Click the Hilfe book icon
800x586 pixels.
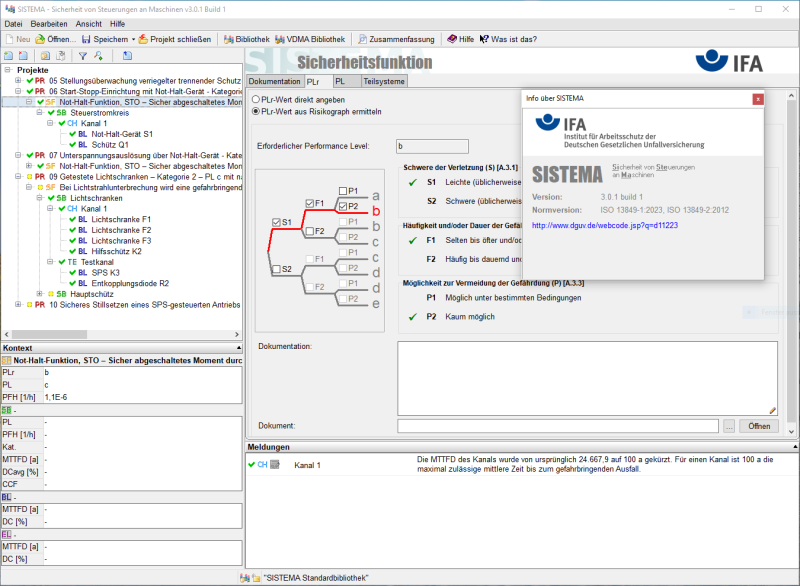pyautogui.click(x=451, y=39)
